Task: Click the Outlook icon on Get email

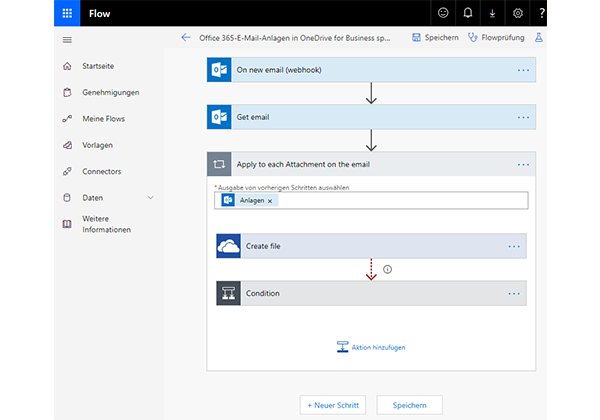Action: click(x=219, y=117)
